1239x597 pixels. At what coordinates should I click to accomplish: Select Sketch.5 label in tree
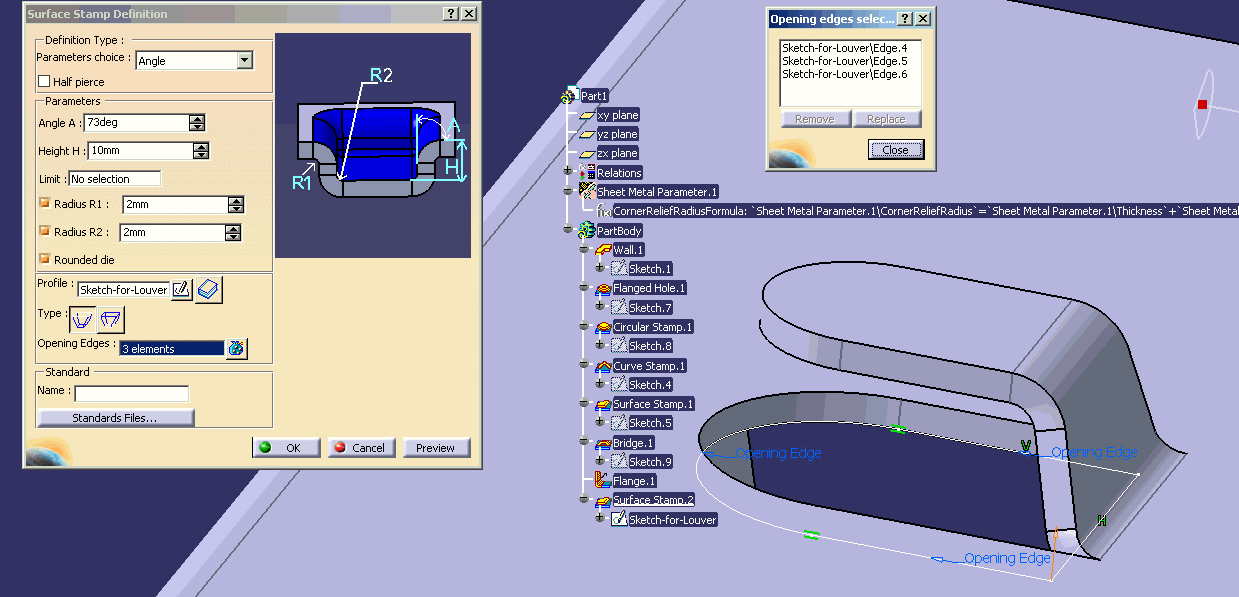click(x=650, y=423)
